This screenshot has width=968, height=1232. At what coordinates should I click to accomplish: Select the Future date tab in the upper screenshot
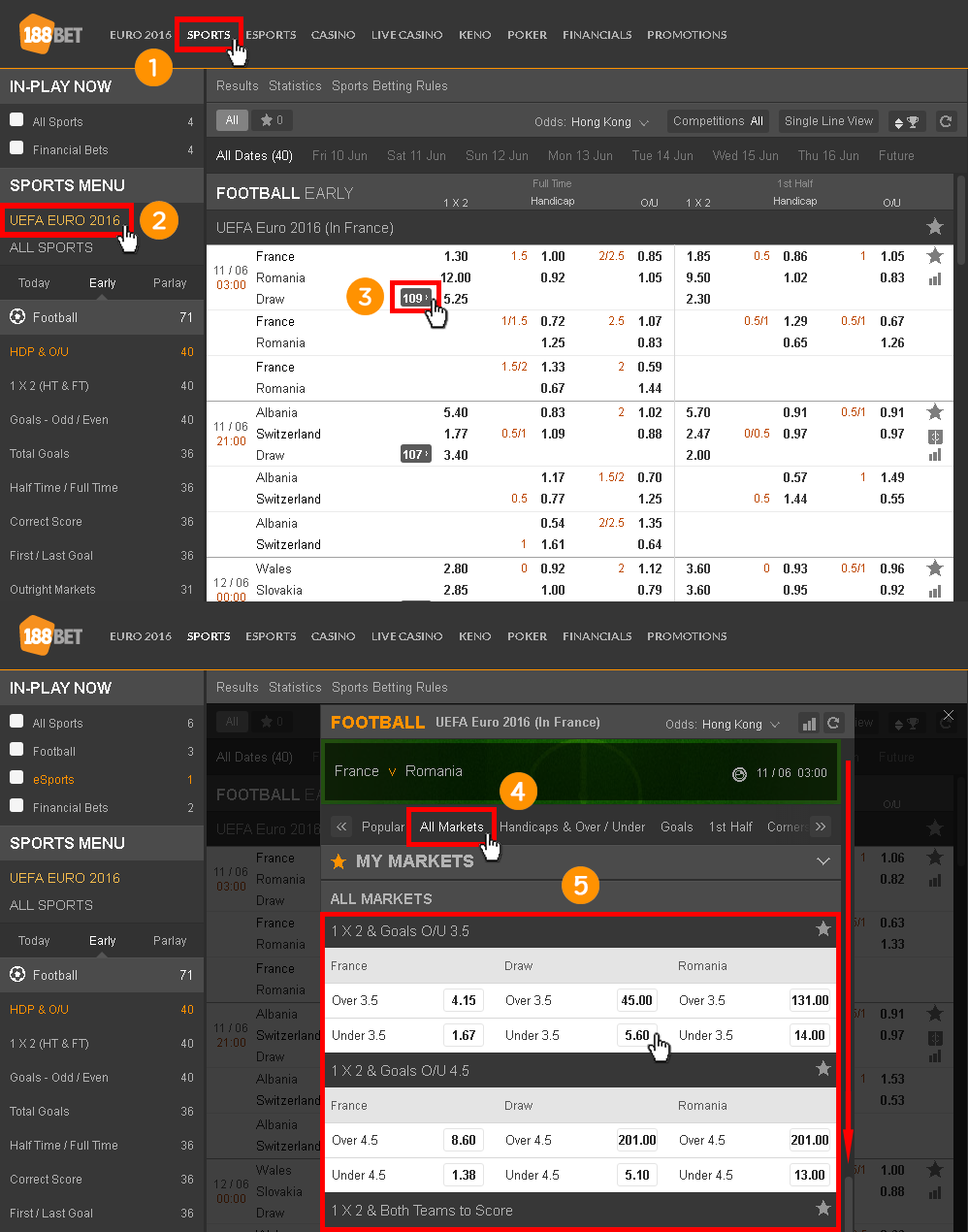point(896,155)
